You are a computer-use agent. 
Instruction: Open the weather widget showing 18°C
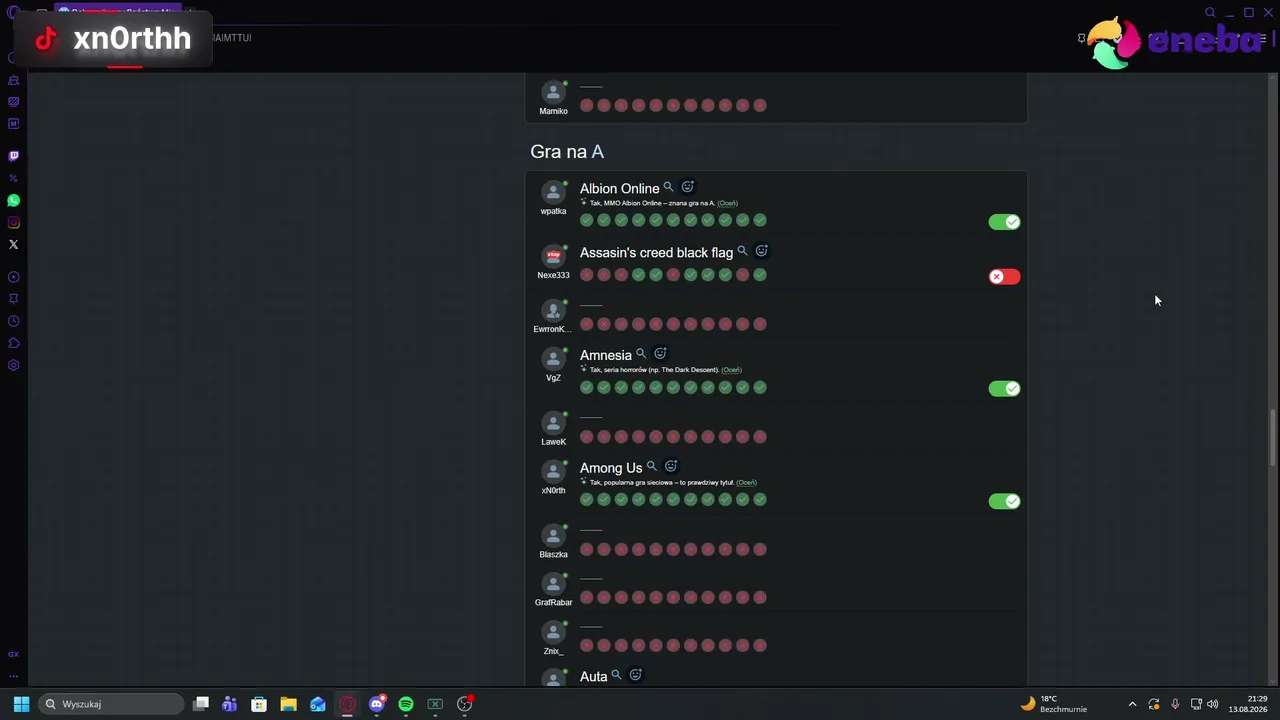tap(1054, 704)
